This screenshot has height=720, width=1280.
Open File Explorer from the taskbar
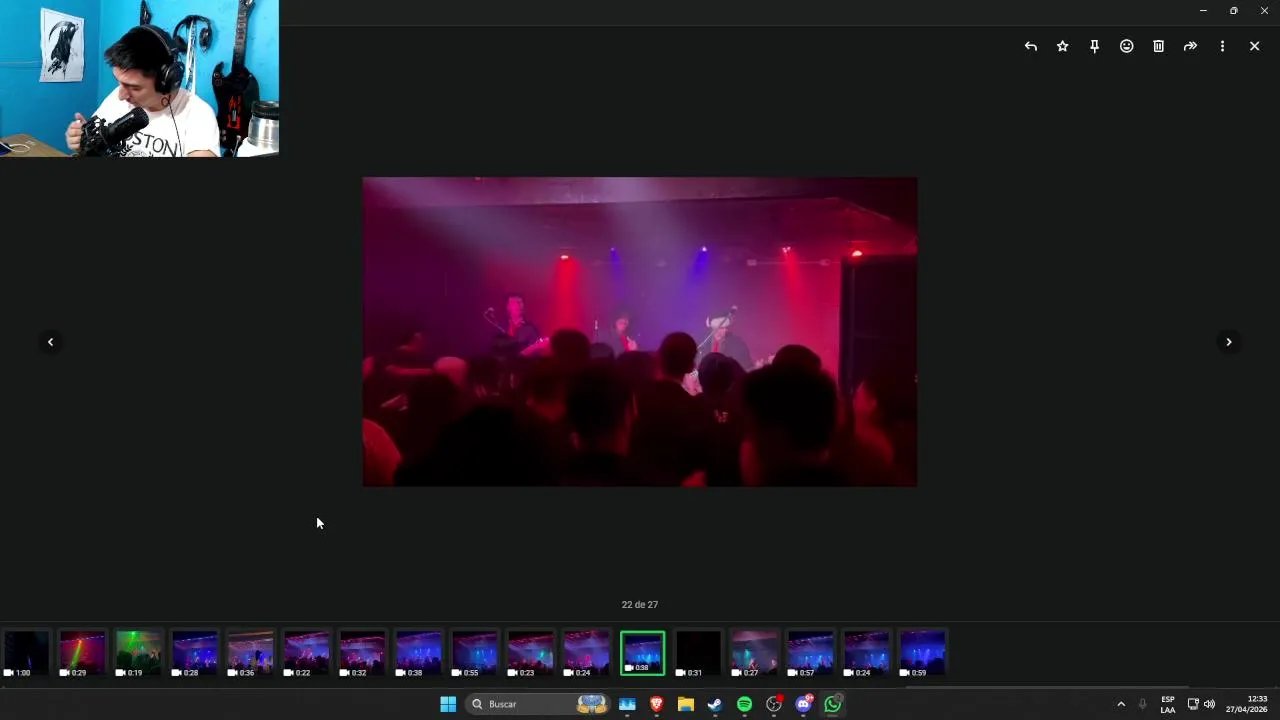[686, 704]
